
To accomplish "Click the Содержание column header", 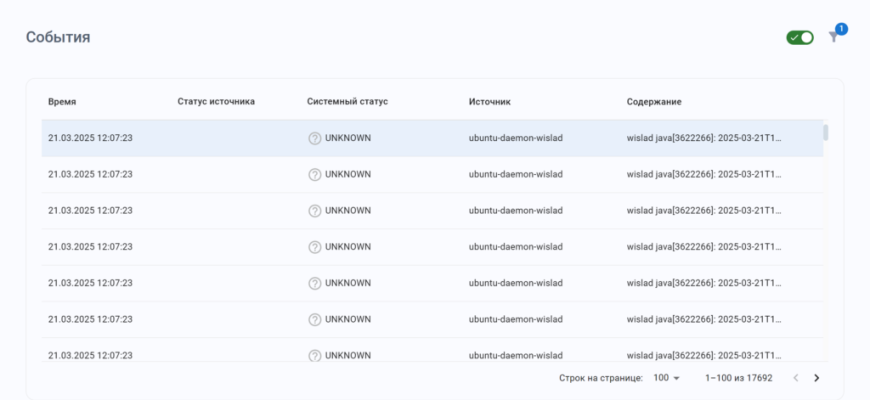I will 654,102.
